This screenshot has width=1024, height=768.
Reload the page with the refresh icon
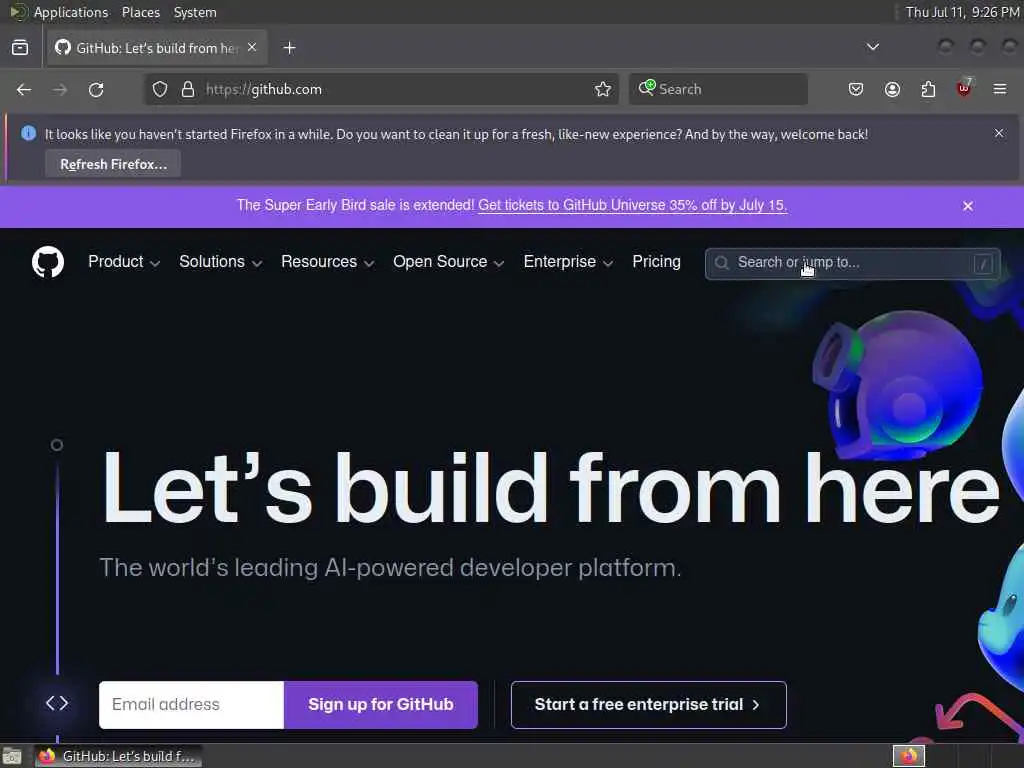coord(96,89)
